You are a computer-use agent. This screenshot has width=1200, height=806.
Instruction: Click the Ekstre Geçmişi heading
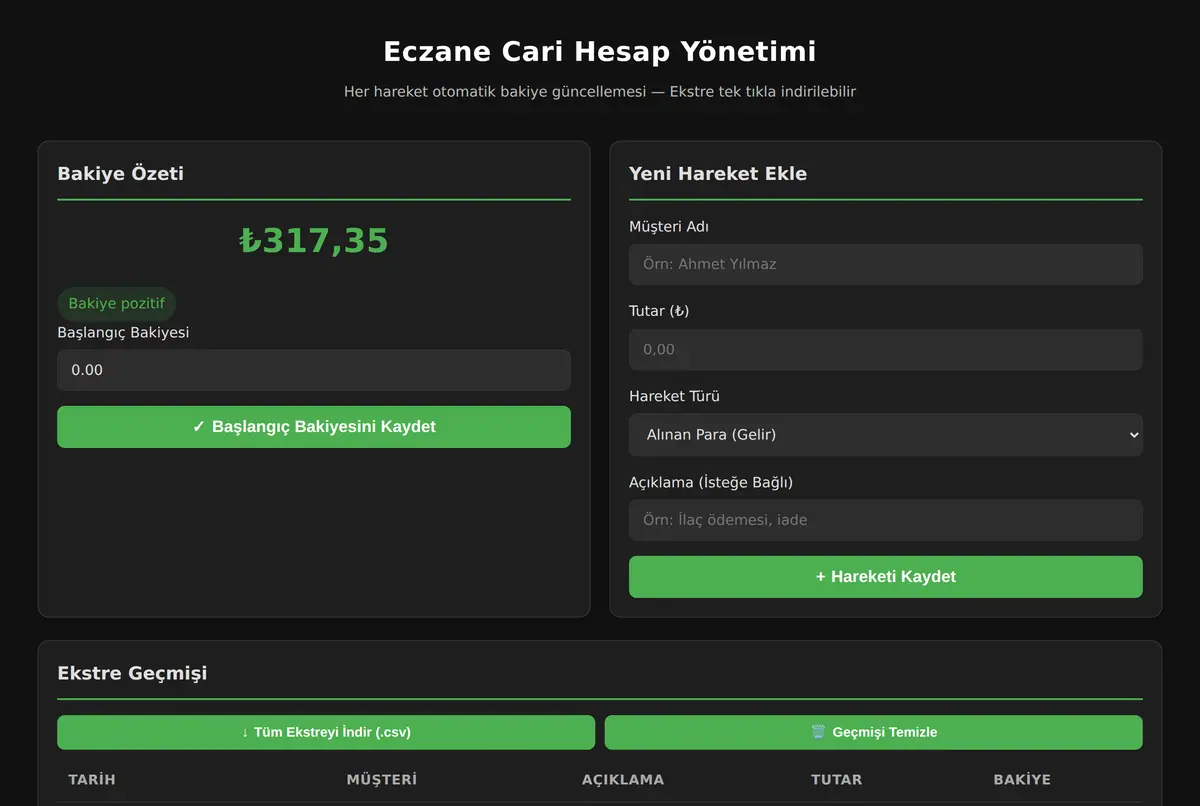132,673
